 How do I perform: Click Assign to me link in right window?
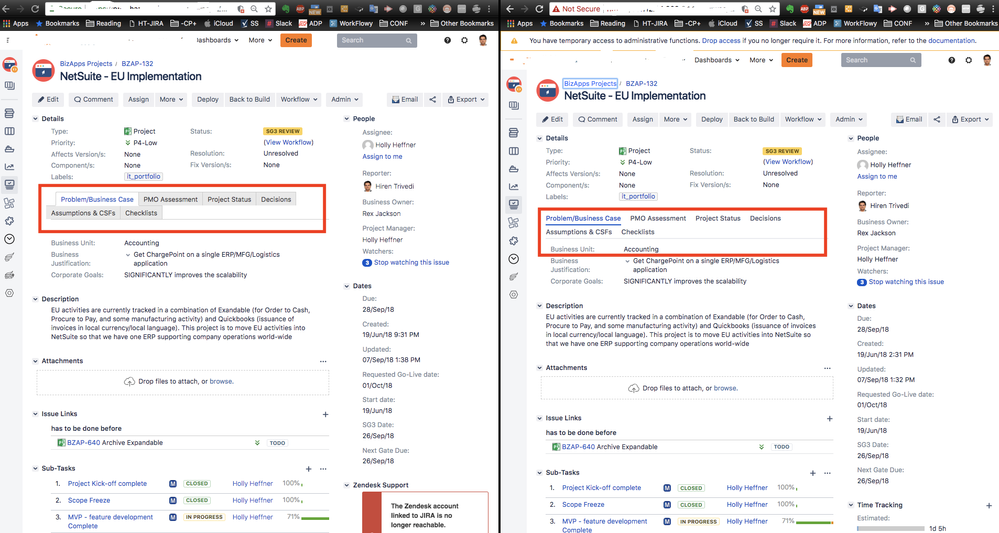pos(877,176)
